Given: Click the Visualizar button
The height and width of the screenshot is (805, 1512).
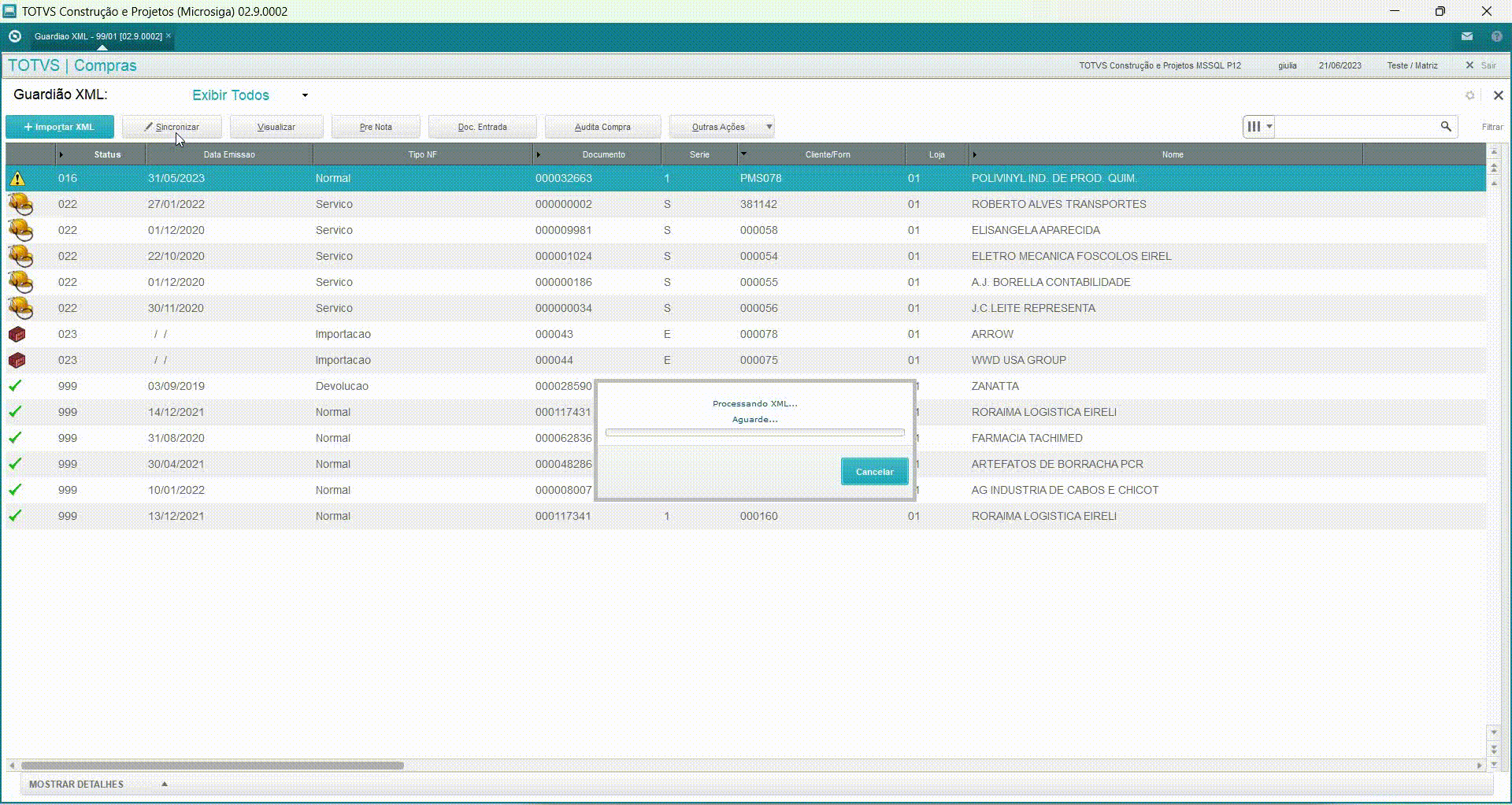Looking at the screenshot, I should click(x=276, y=127).
